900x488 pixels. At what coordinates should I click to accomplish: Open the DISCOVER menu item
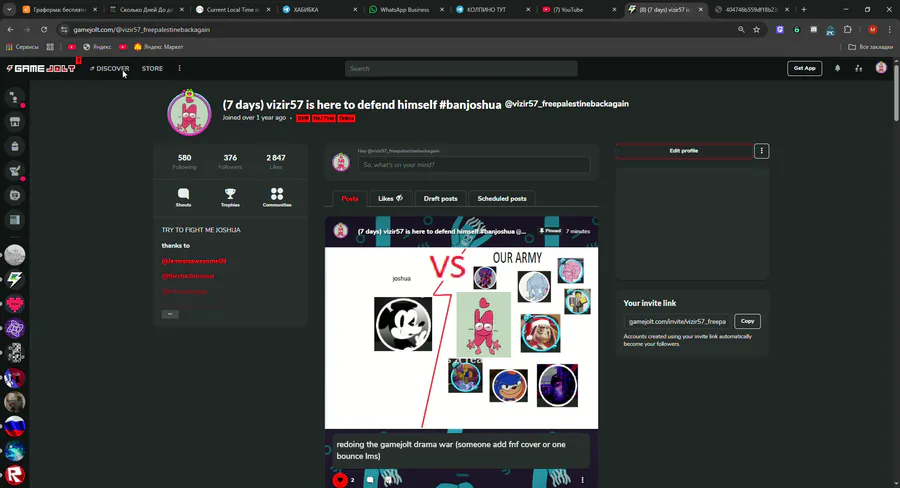pyautogui.click(x=109, y=68)
